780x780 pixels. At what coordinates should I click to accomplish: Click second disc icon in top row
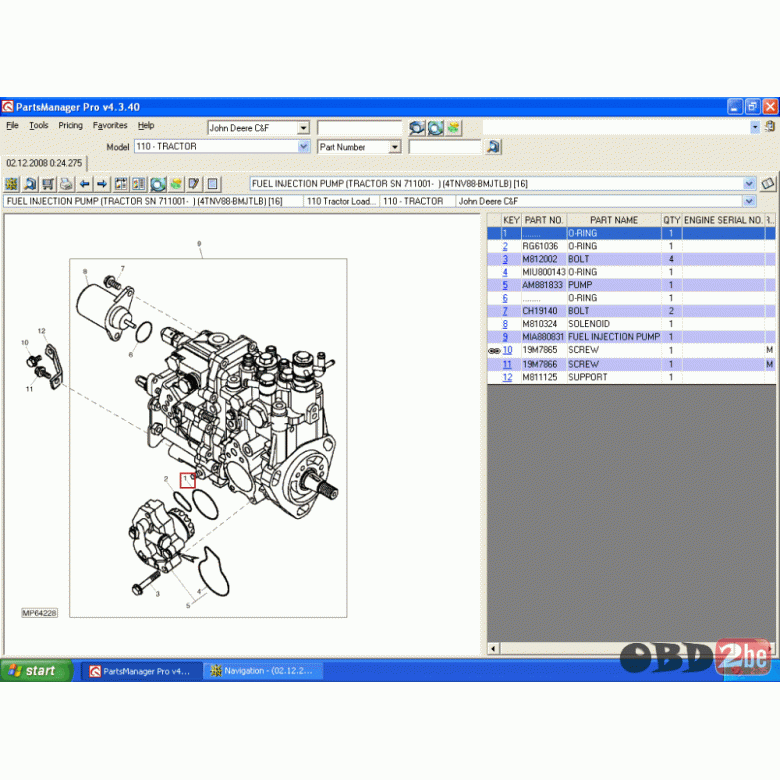[435, 128]
